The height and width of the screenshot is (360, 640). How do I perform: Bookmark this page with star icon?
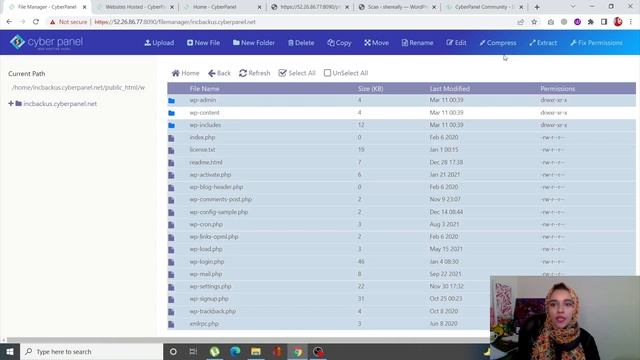coord(534,22)
